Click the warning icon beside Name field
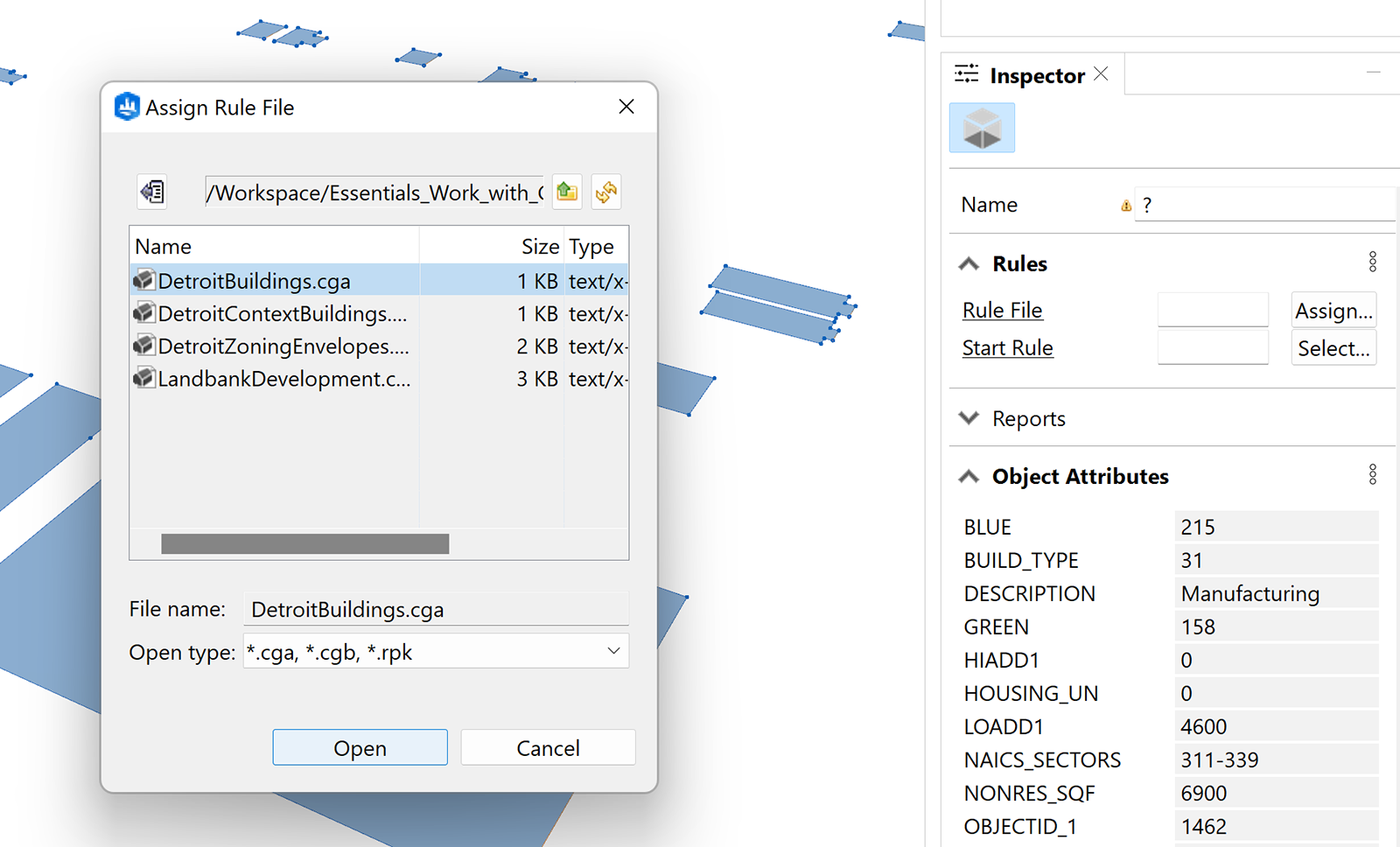 pos(1126,206)
